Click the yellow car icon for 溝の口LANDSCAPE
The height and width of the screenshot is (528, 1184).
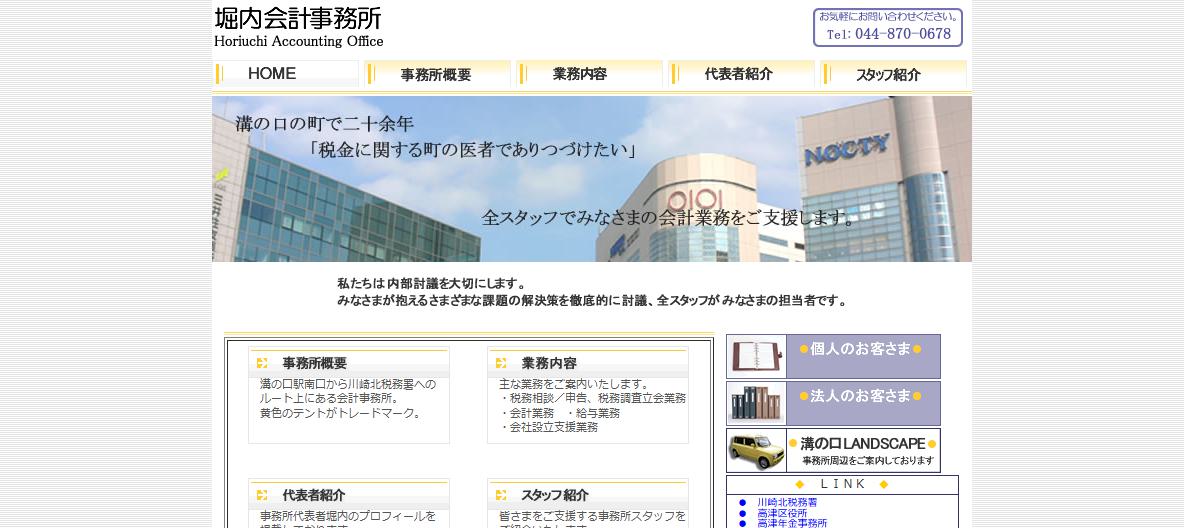757,451
